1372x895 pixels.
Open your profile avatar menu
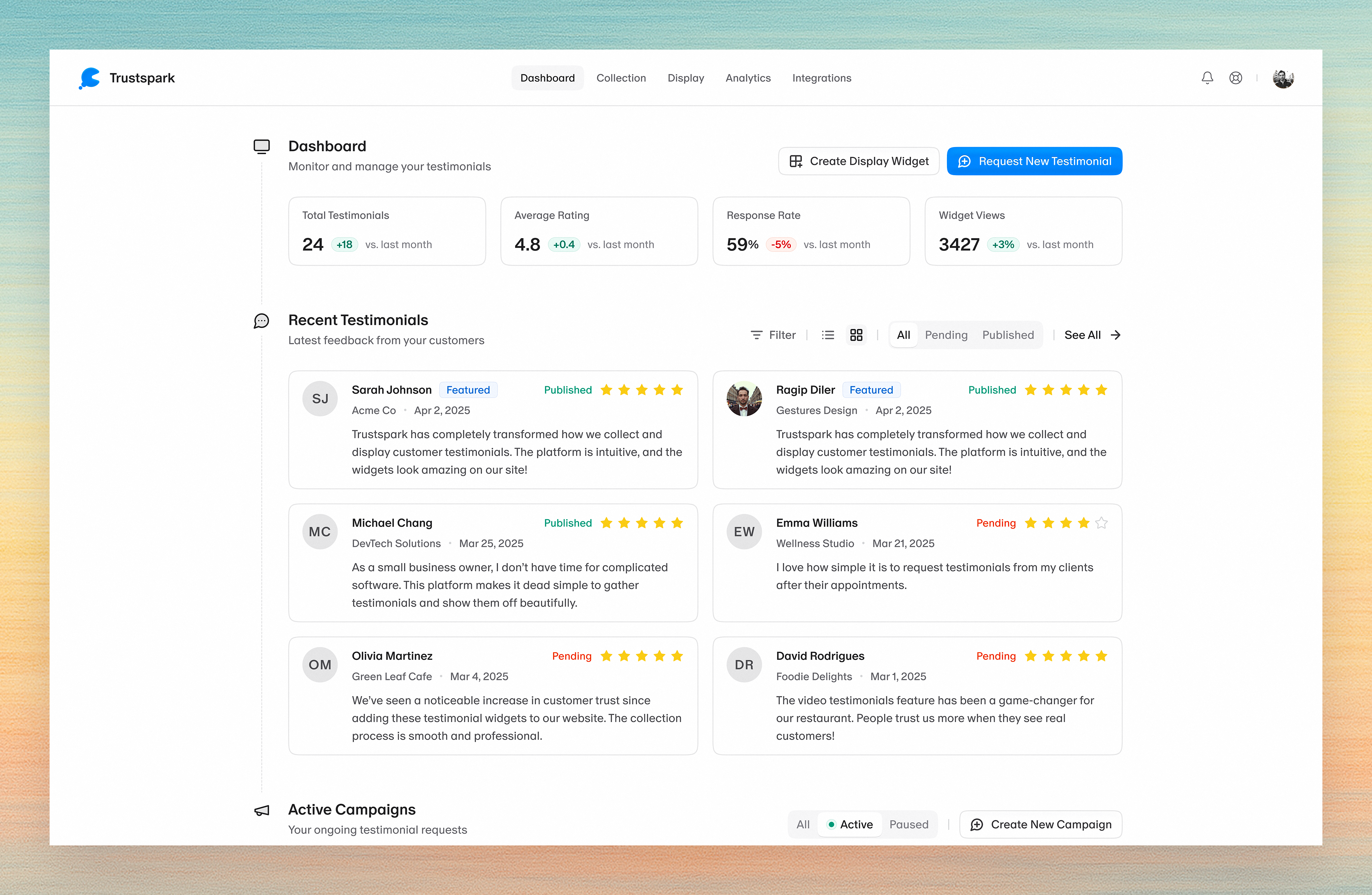1283,78
